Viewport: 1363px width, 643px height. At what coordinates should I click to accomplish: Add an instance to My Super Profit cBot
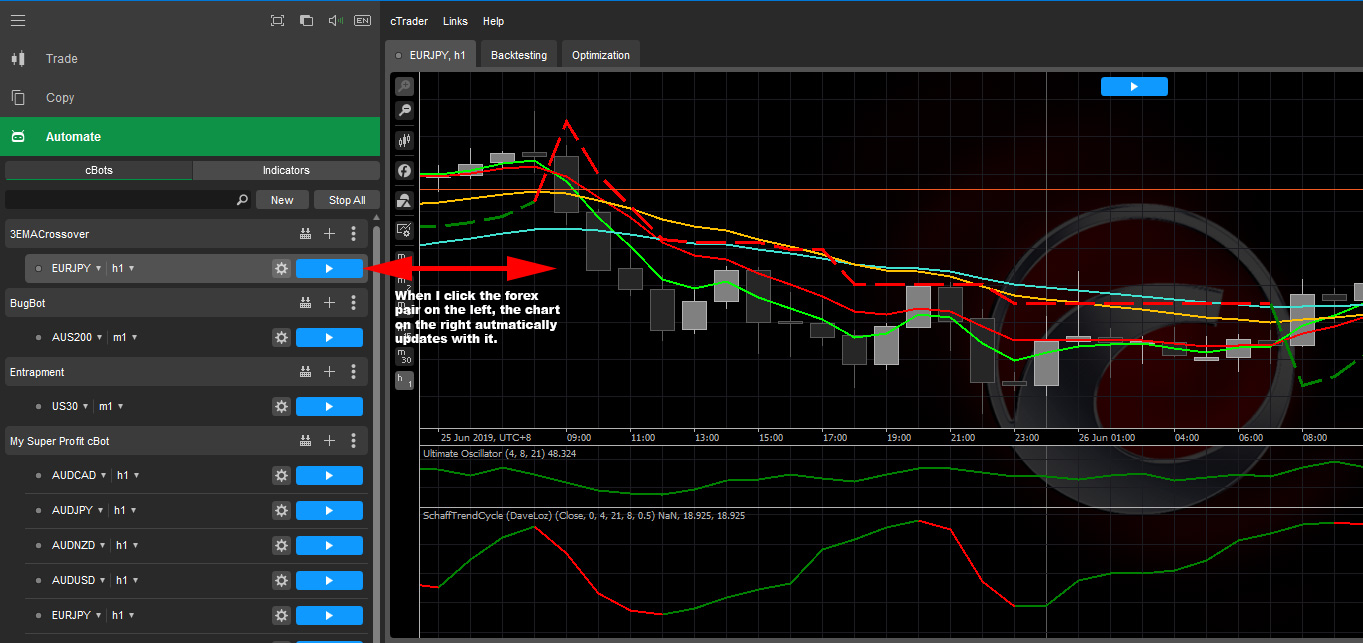(330, 441)
